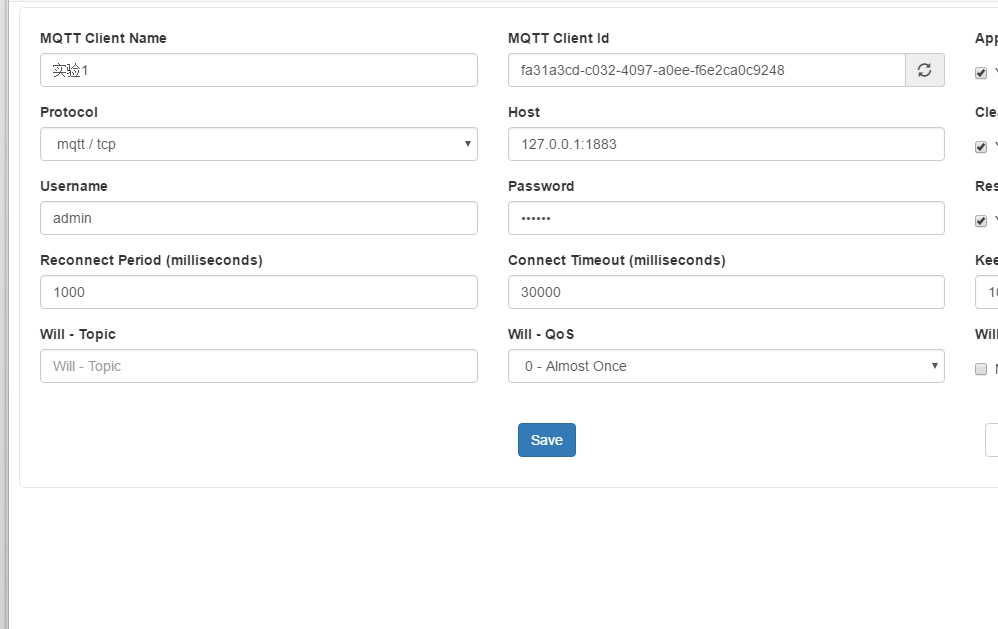Toggle the checkbox under the 'Res' label
Viewport: 998px width, 629px height.
point(981,221)
